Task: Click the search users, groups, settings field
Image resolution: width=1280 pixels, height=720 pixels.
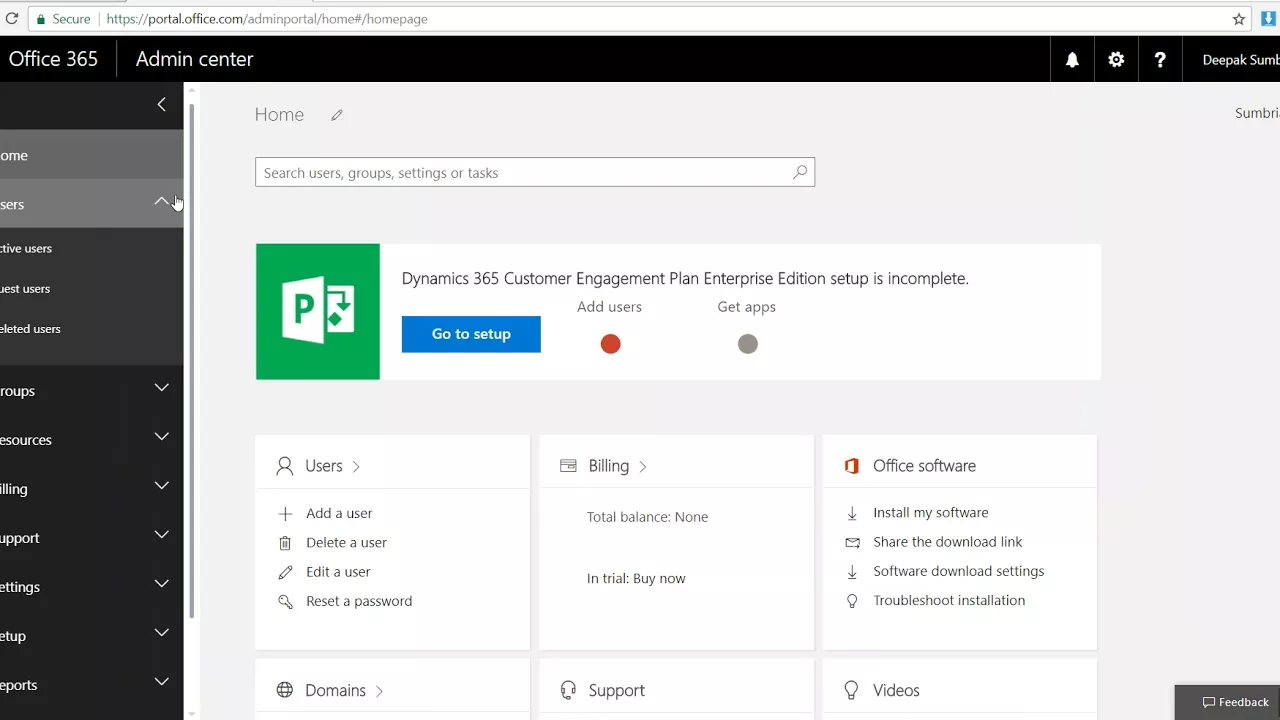Action: coord(535,172)
